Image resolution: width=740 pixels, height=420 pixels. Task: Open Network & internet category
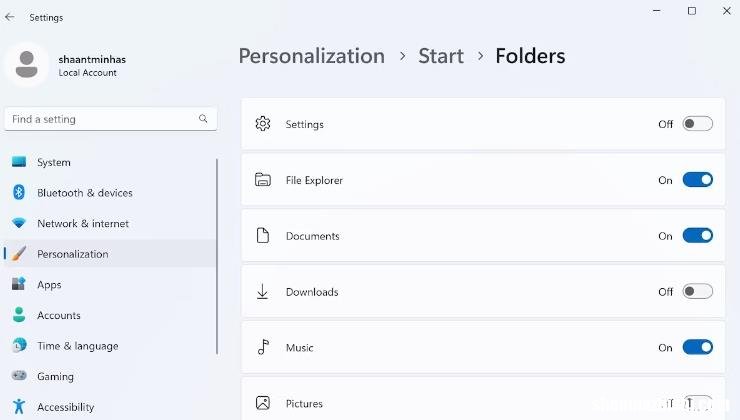[110, 223]
